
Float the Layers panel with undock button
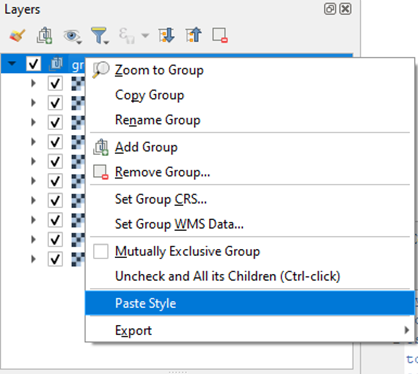click(x=330, y=9)
